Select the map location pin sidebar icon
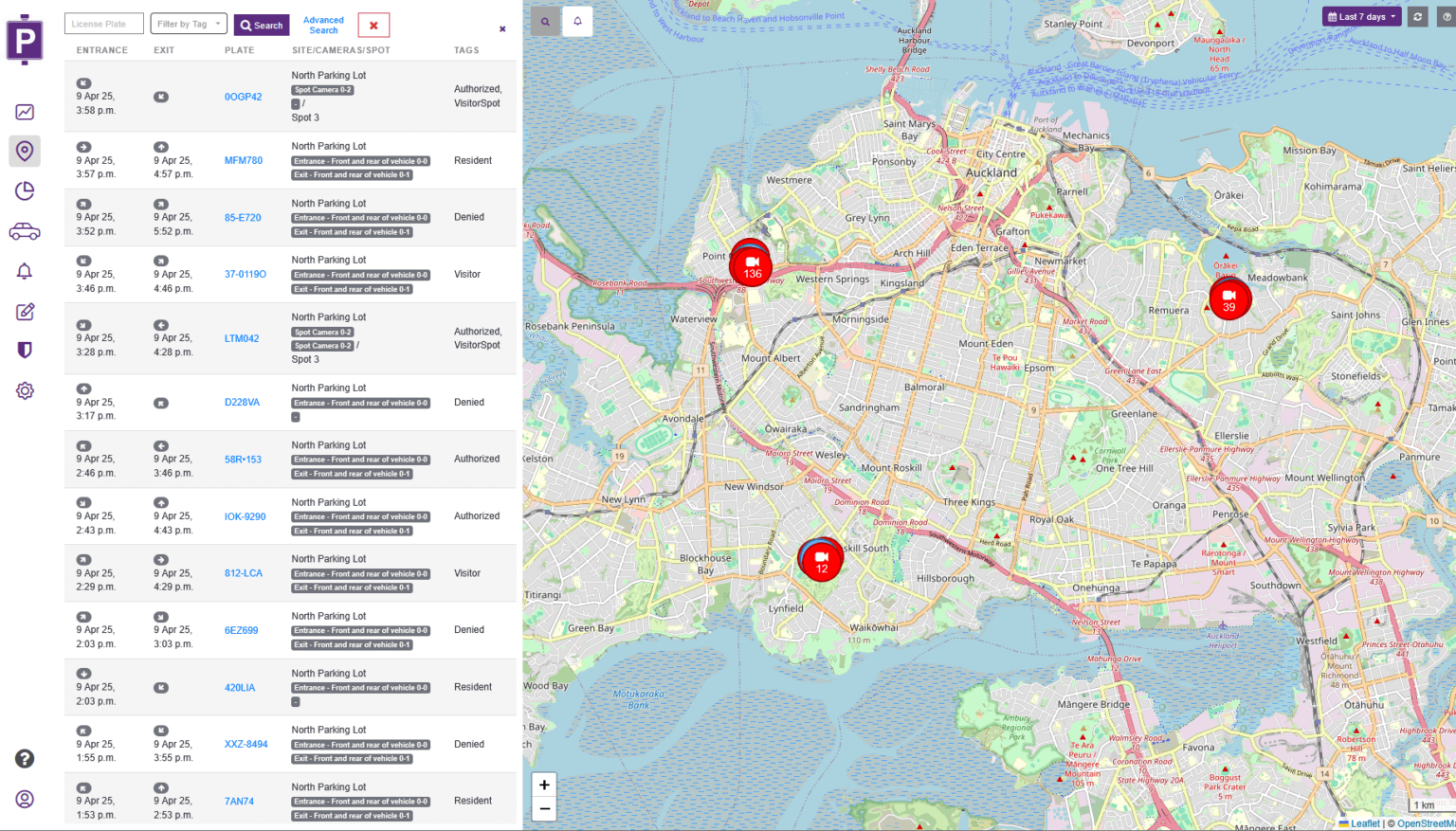The image size is (1456, 831). [x=25, y=151]
